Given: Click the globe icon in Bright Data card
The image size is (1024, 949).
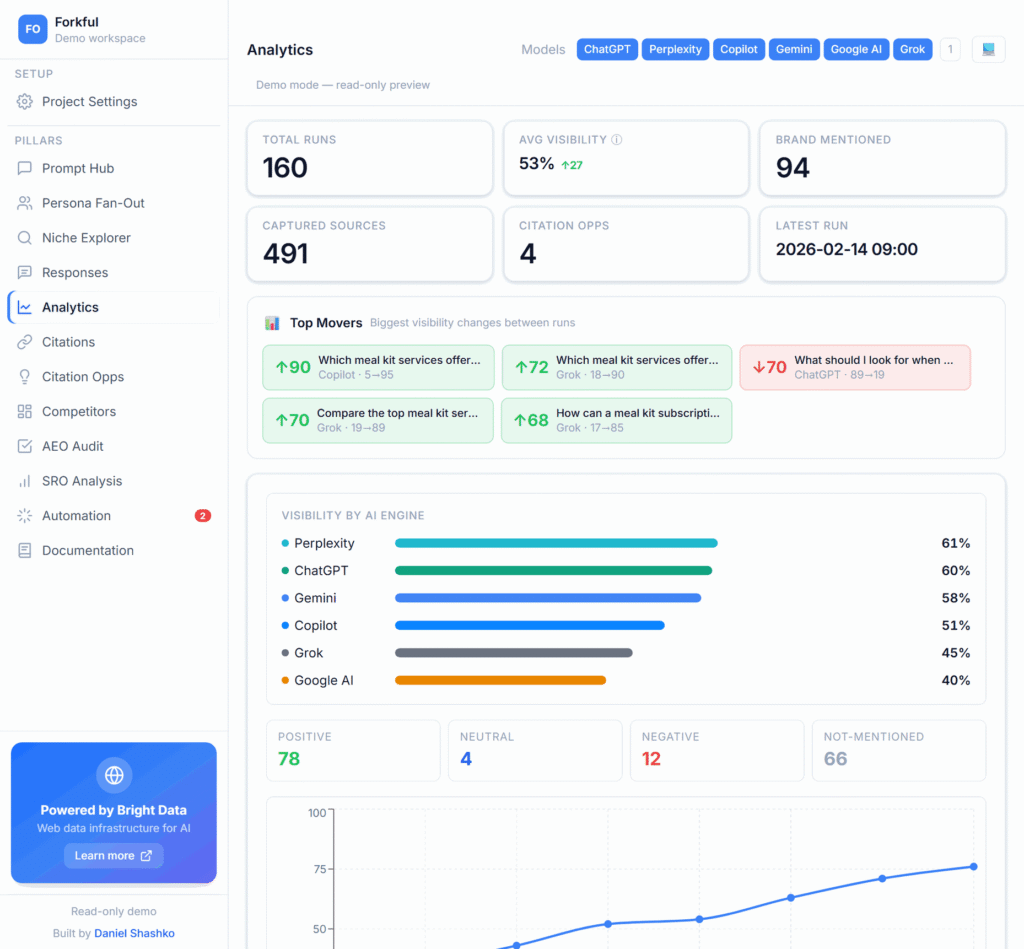Looking at the screenshot, I should (114, 775).
